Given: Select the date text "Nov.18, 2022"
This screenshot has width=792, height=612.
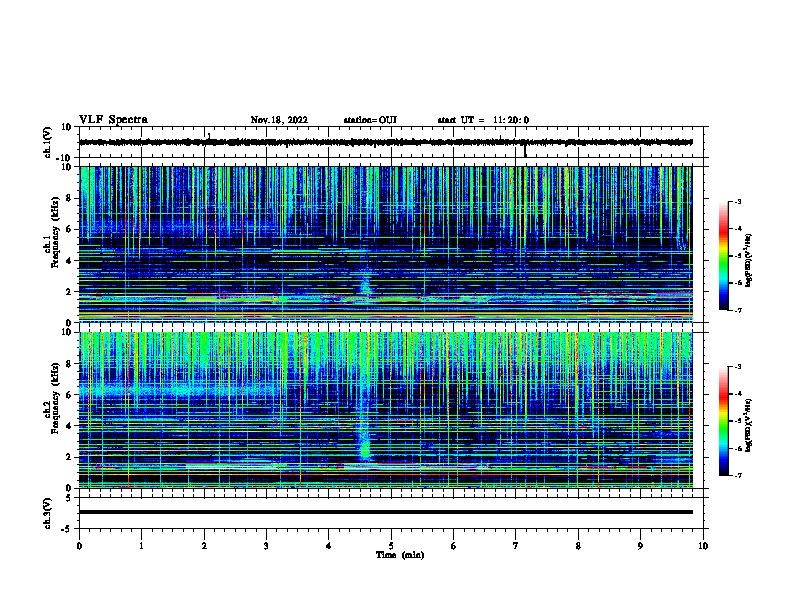Looking at the screenshot, I should [279, 120].
